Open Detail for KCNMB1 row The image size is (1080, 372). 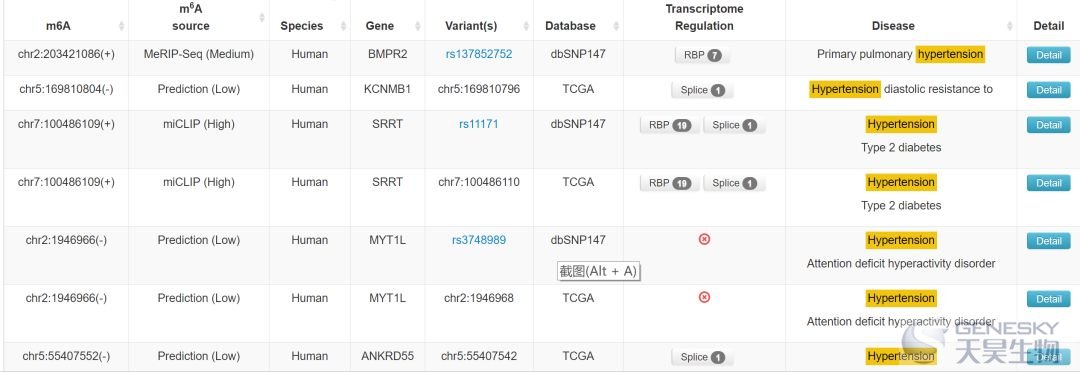(x=1048, y=90)
